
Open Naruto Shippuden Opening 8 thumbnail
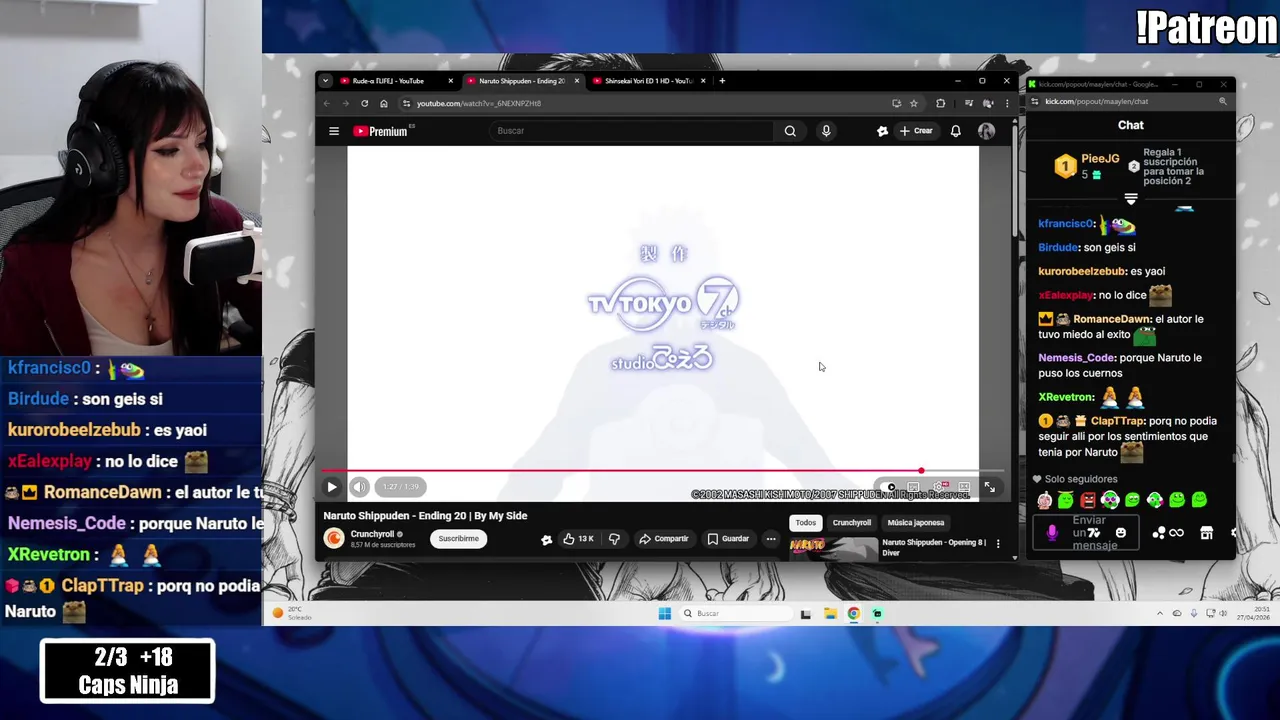(x=833, y=547)
